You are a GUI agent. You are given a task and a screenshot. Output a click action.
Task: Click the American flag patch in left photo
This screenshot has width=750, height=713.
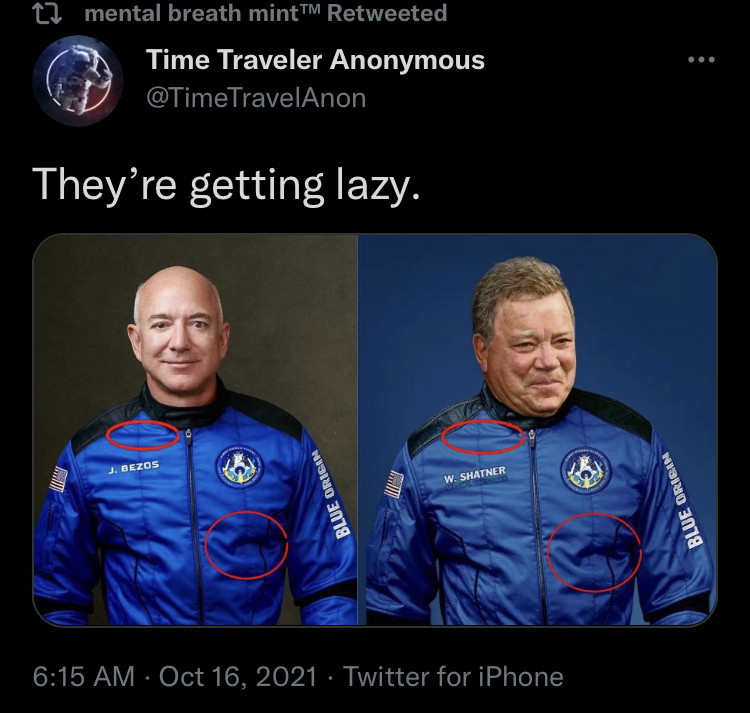[x=59, y=480]
